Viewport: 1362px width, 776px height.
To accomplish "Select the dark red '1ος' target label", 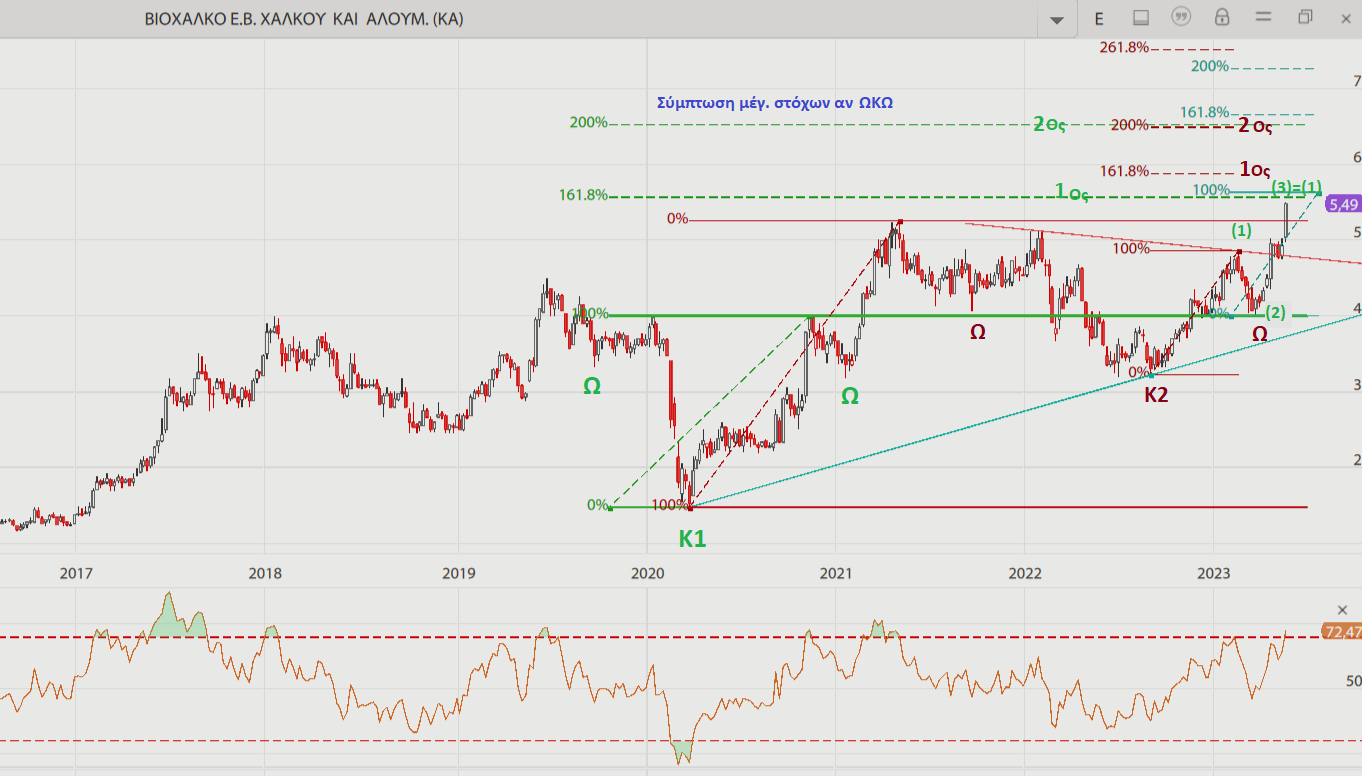I will (1255, 169).
